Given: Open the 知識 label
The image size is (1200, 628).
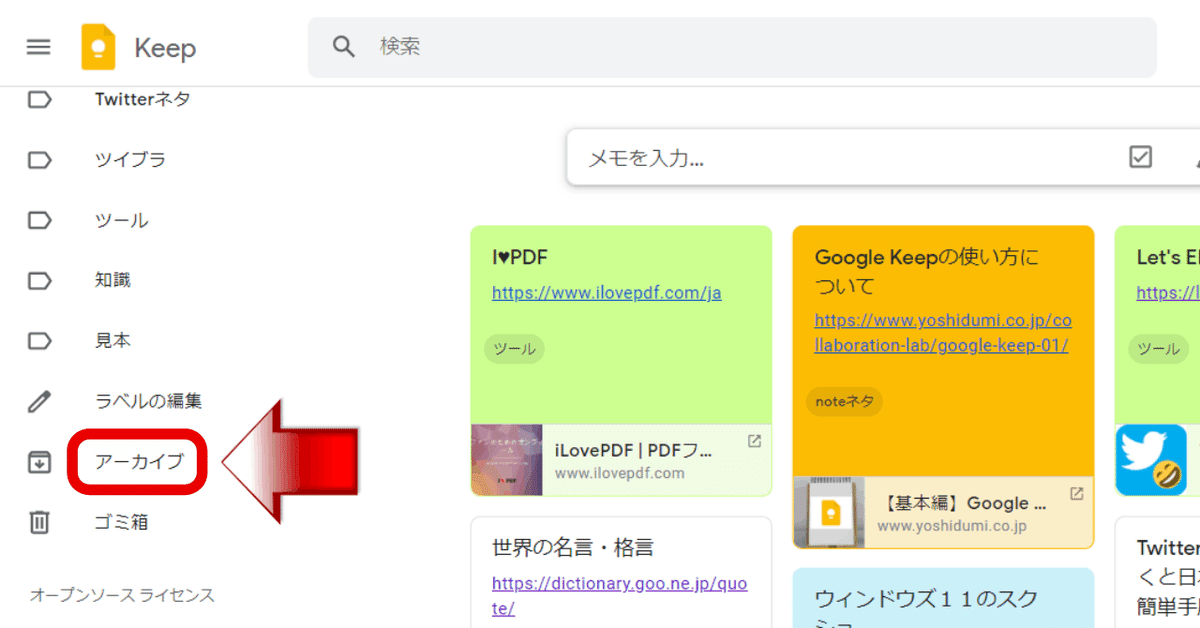Looking at the screenshot, I should [113, 280].
